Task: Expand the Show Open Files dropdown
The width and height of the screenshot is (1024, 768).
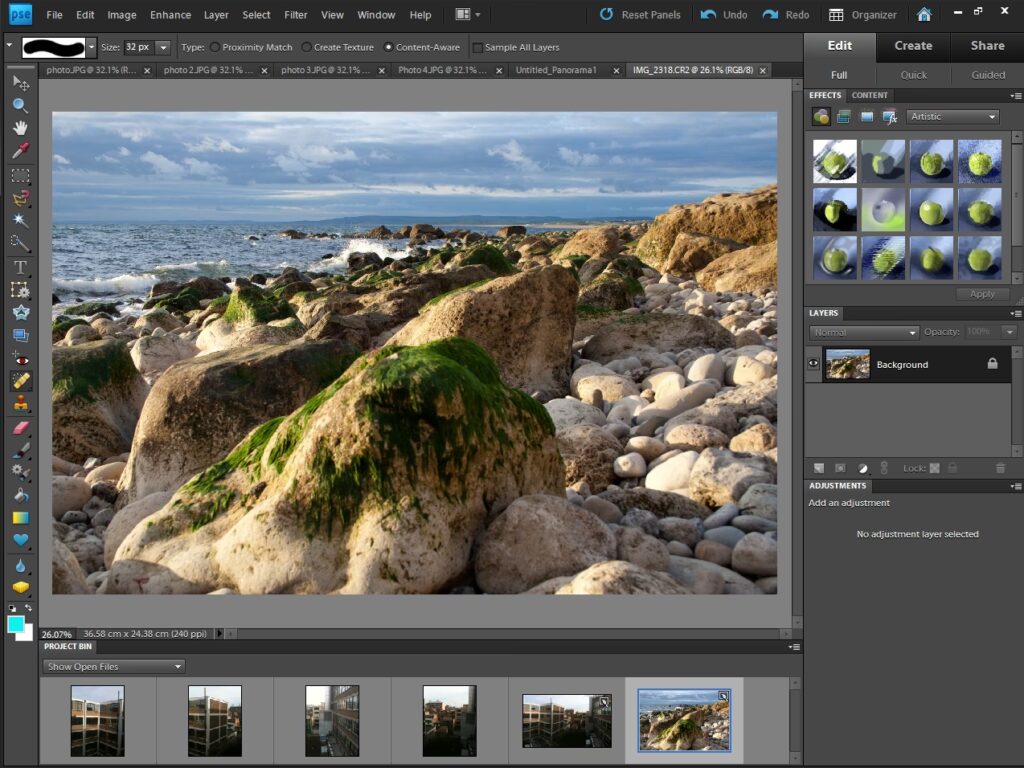Action: click(x=114, y=667)
